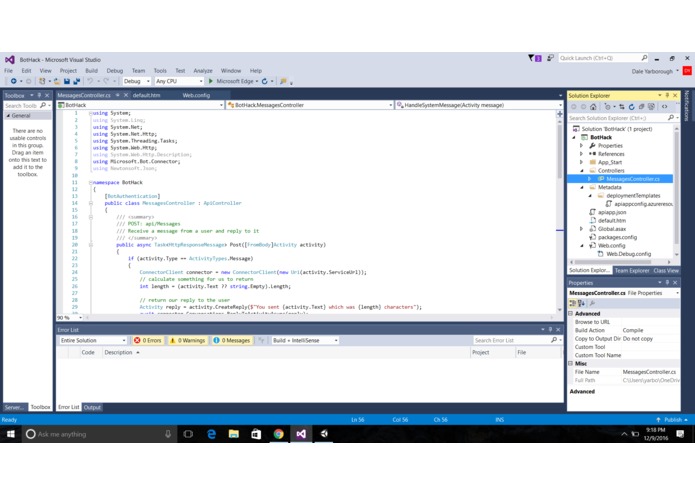
Task: Pin the Error List panel
Action: coord(551,330)
